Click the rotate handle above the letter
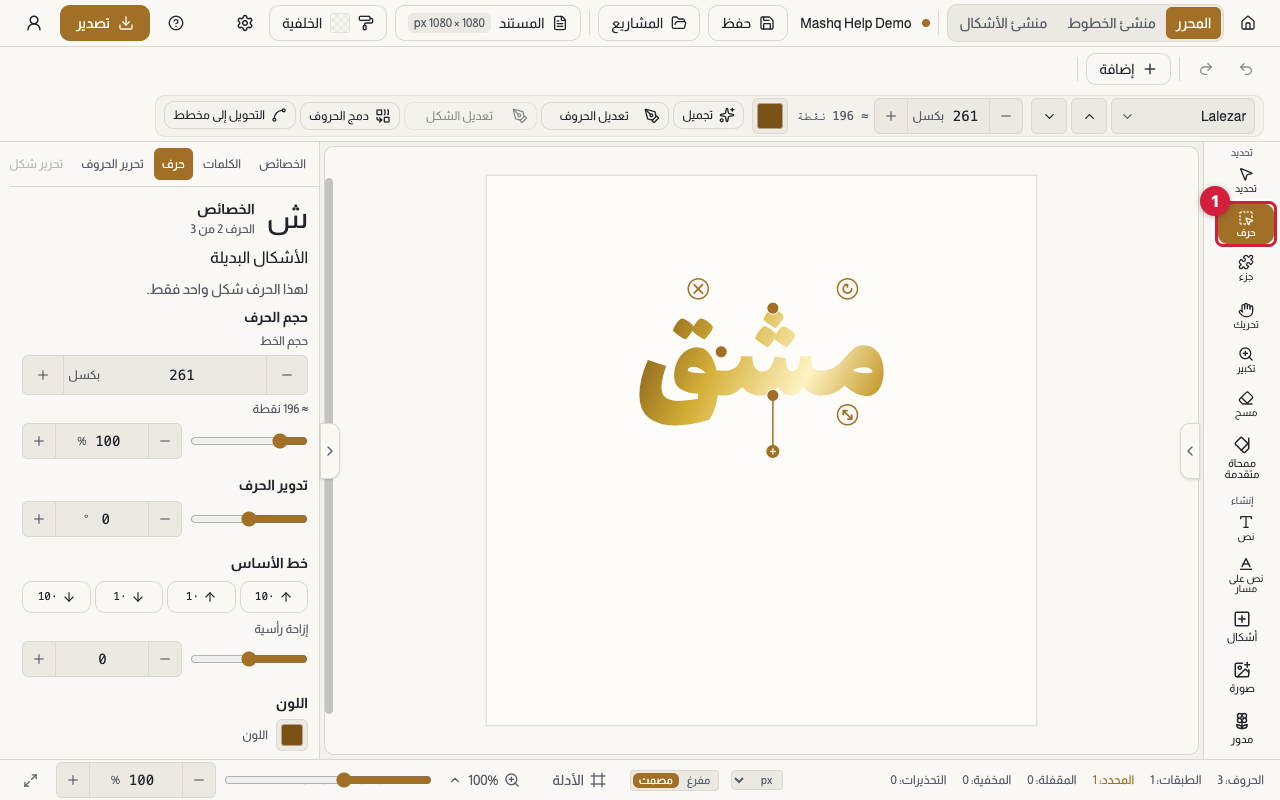This screenshot has width=1280, height=800. (x=847, y=289)
